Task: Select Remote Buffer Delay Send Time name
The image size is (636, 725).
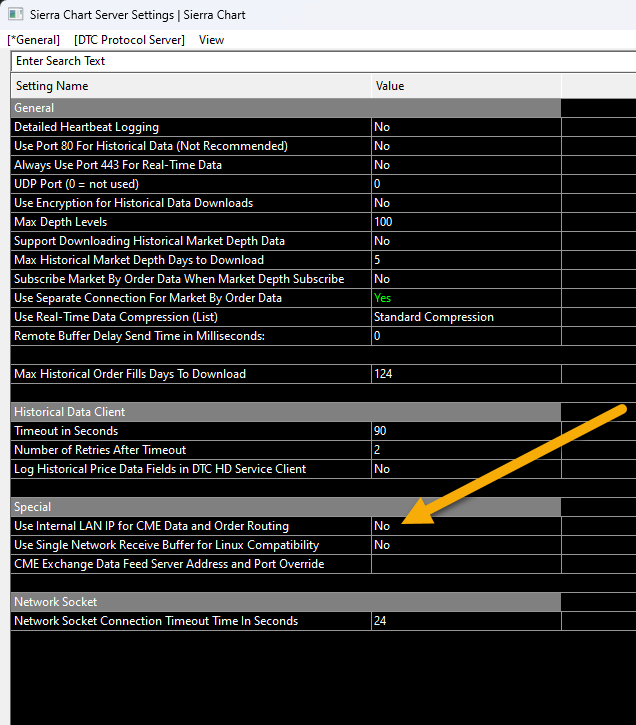Action: tap(191, 336)
